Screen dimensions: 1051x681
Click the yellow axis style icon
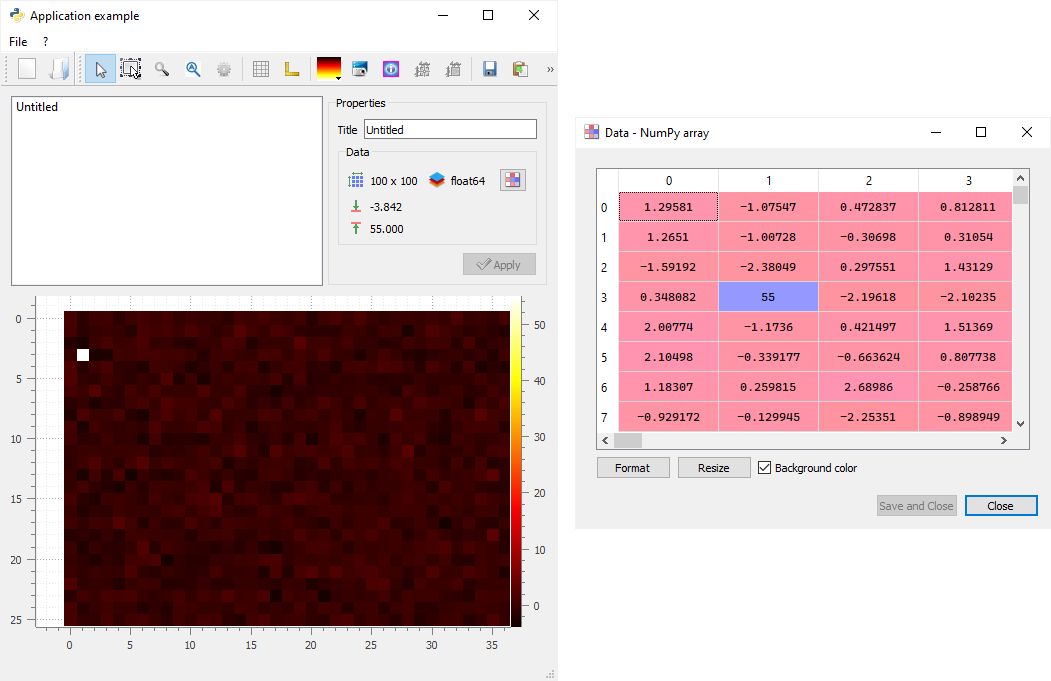(x=292, y=69)
